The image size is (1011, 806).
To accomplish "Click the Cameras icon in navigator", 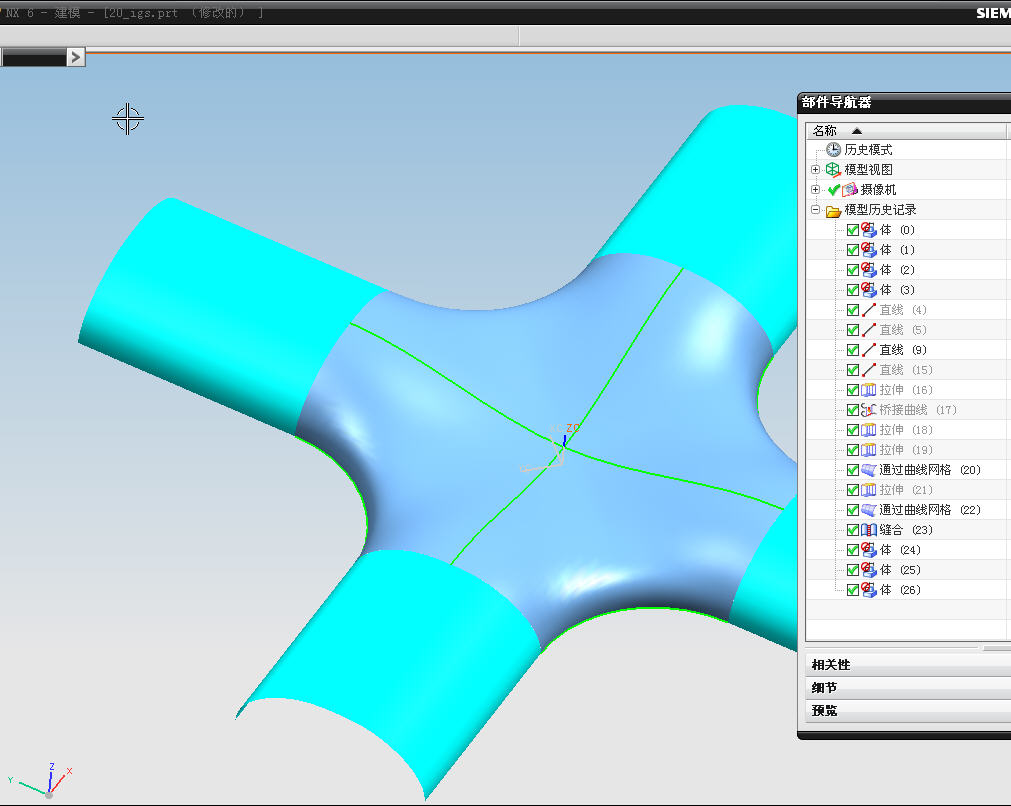I will (850, 190).
